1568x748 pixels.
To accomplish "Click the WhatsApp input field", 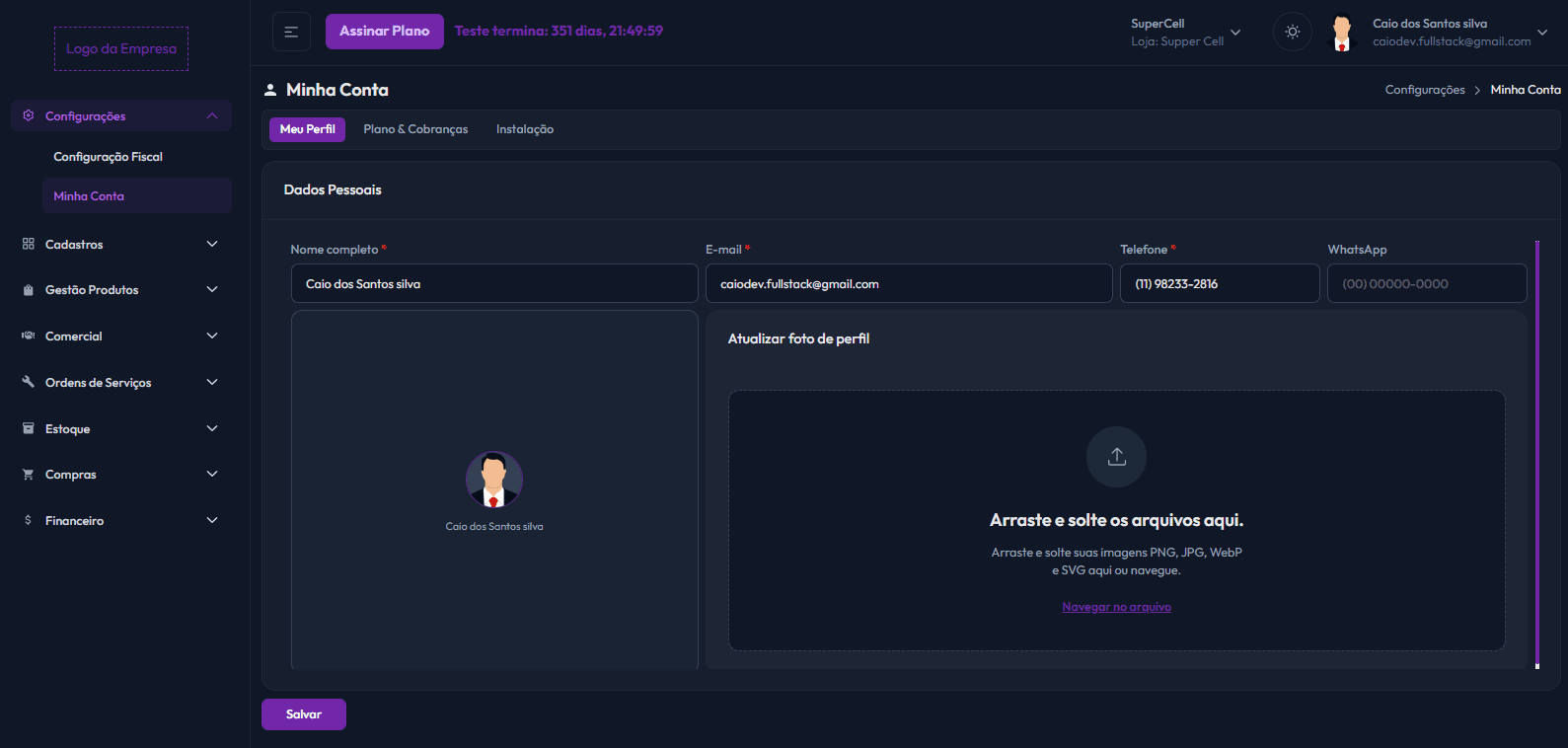I will pos(1427,283).
